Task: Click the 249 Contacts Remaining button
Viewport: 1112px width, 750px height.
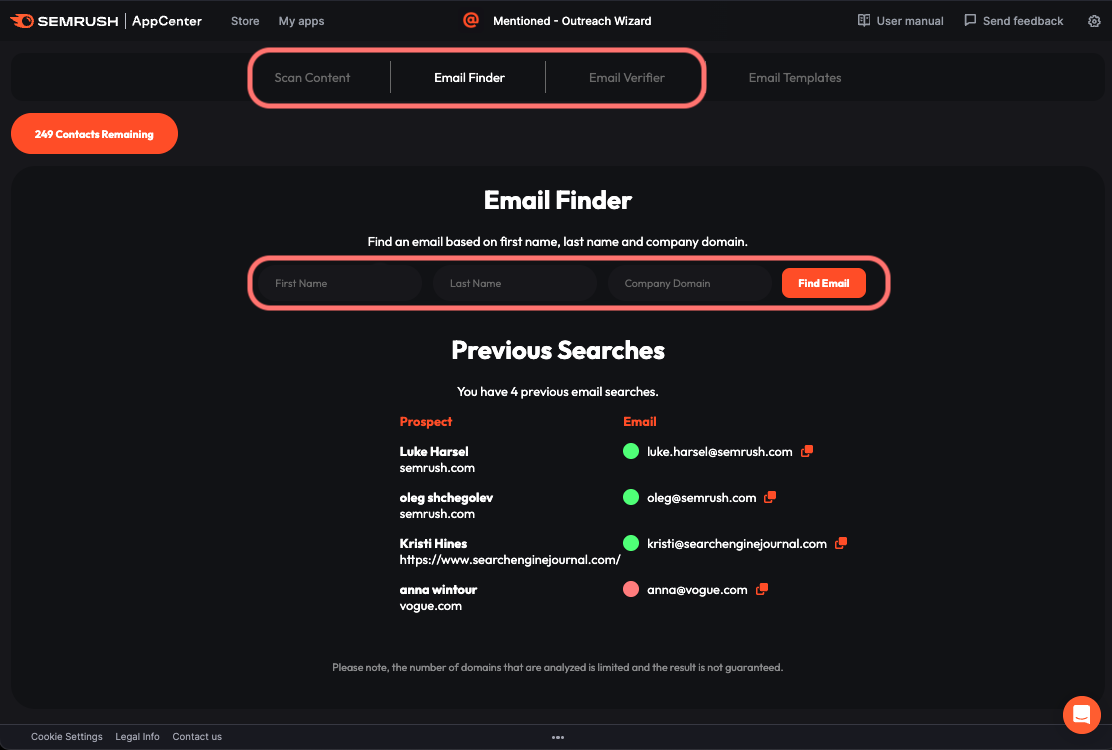Action: [x=94, y=134]
